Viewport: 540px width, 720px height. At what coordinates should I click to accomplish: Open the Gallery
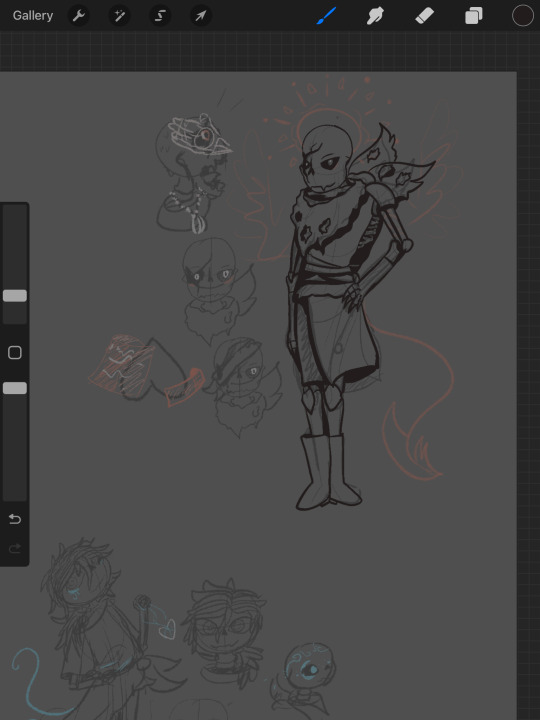[x=33, y=16]
